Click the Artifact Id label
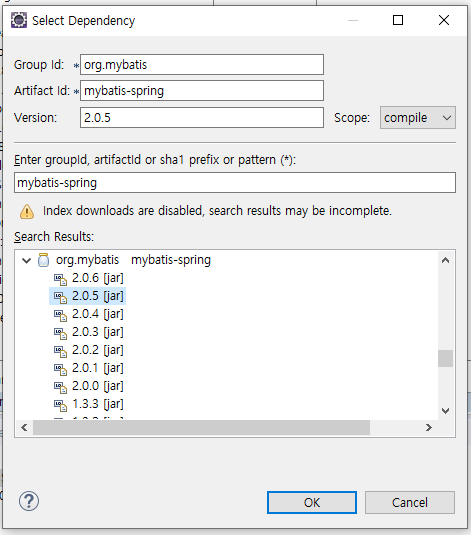The width and height of the screenshot is (471, 535). click(x=42, y=90)
